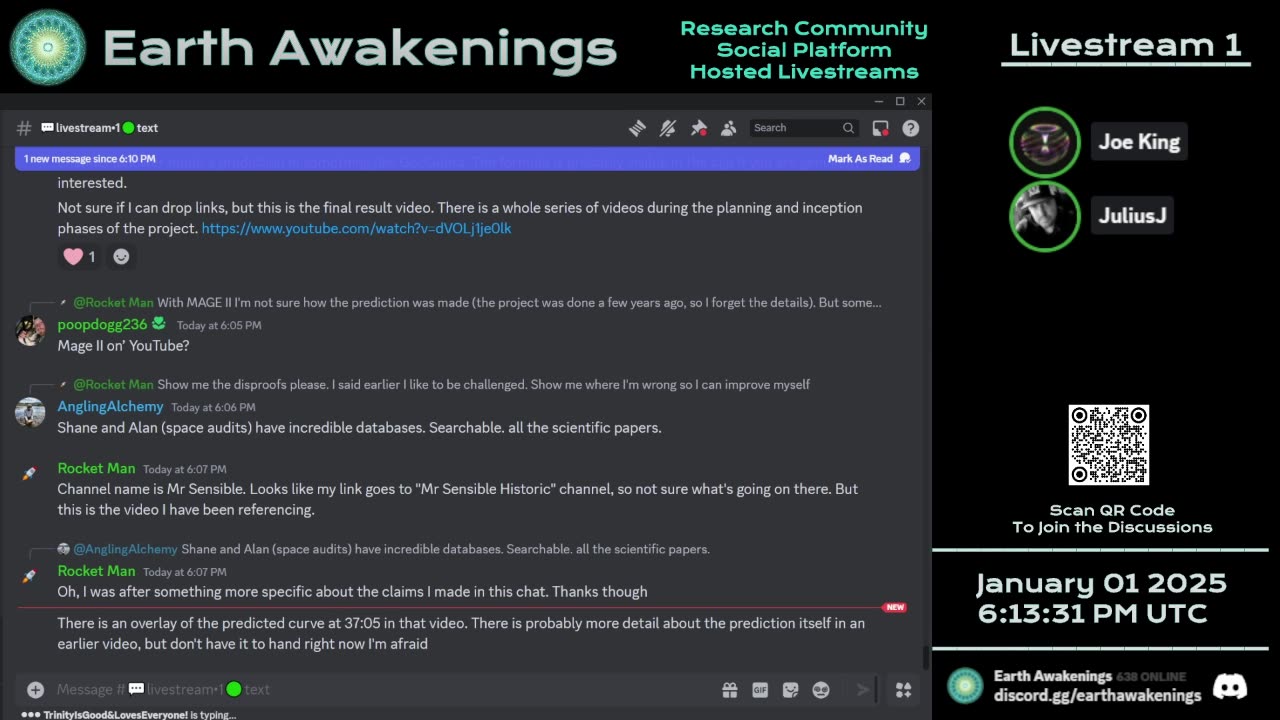Click the red NEW message divider badge

coord(894,607)
